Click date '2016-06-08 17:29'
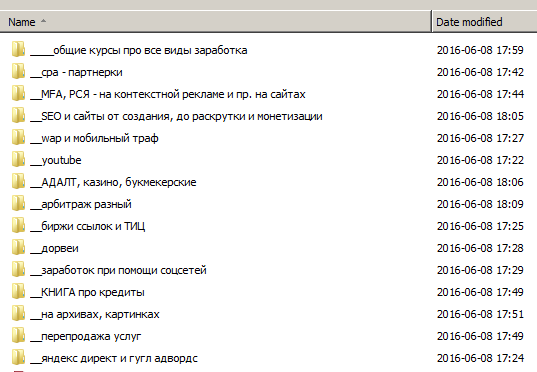Screen dimensions: 537x372 tap(480, 270)
